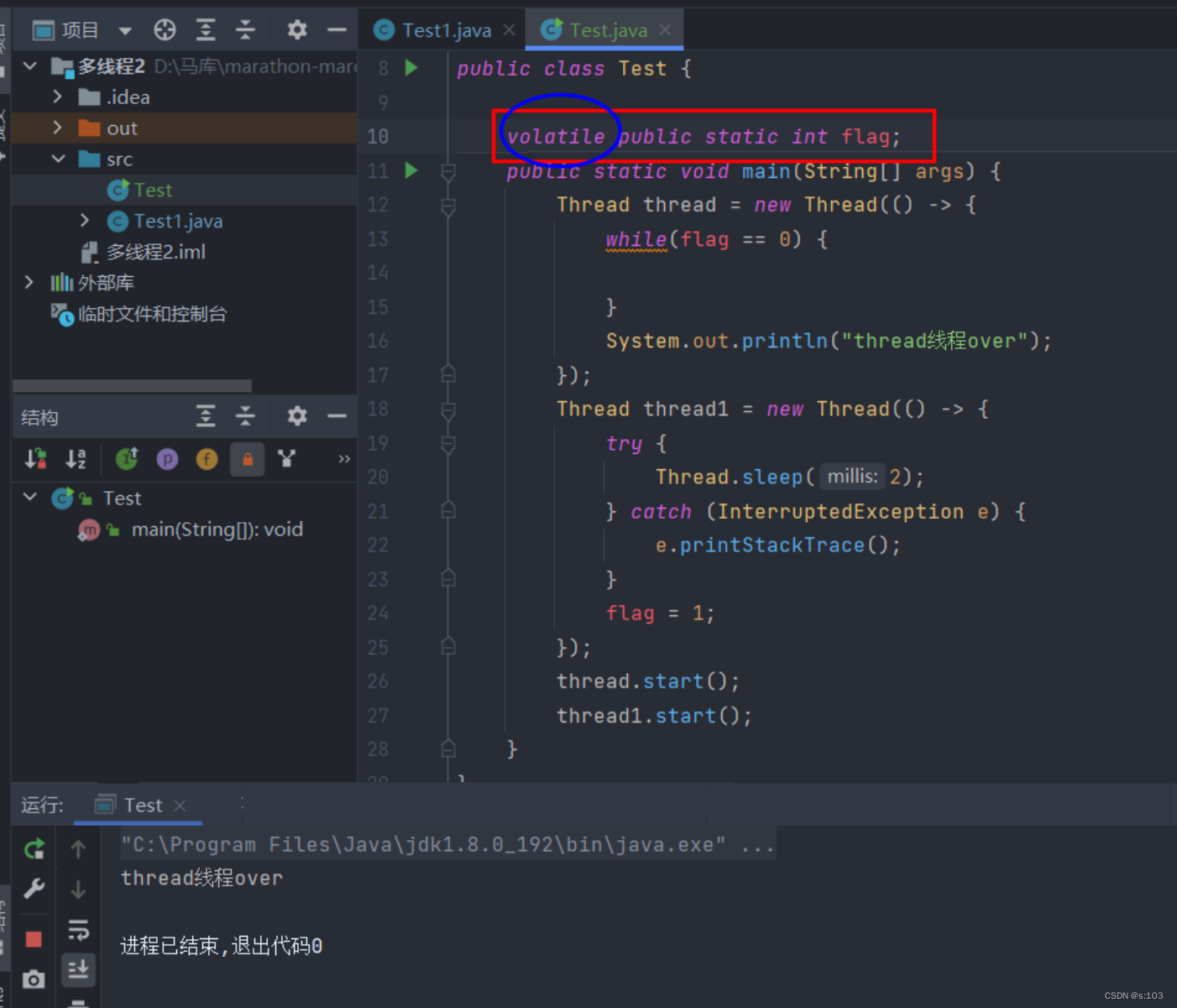Screen dimensions: 1177x1008
Task: Collapse the Test node in Structure tree
Action: (30, 497)
